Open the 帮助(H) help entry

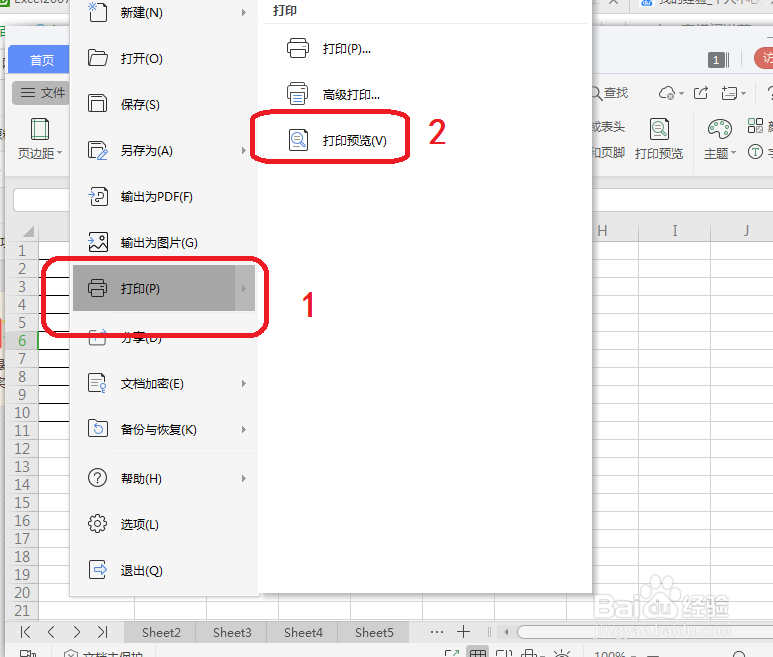tap(163, 479)
